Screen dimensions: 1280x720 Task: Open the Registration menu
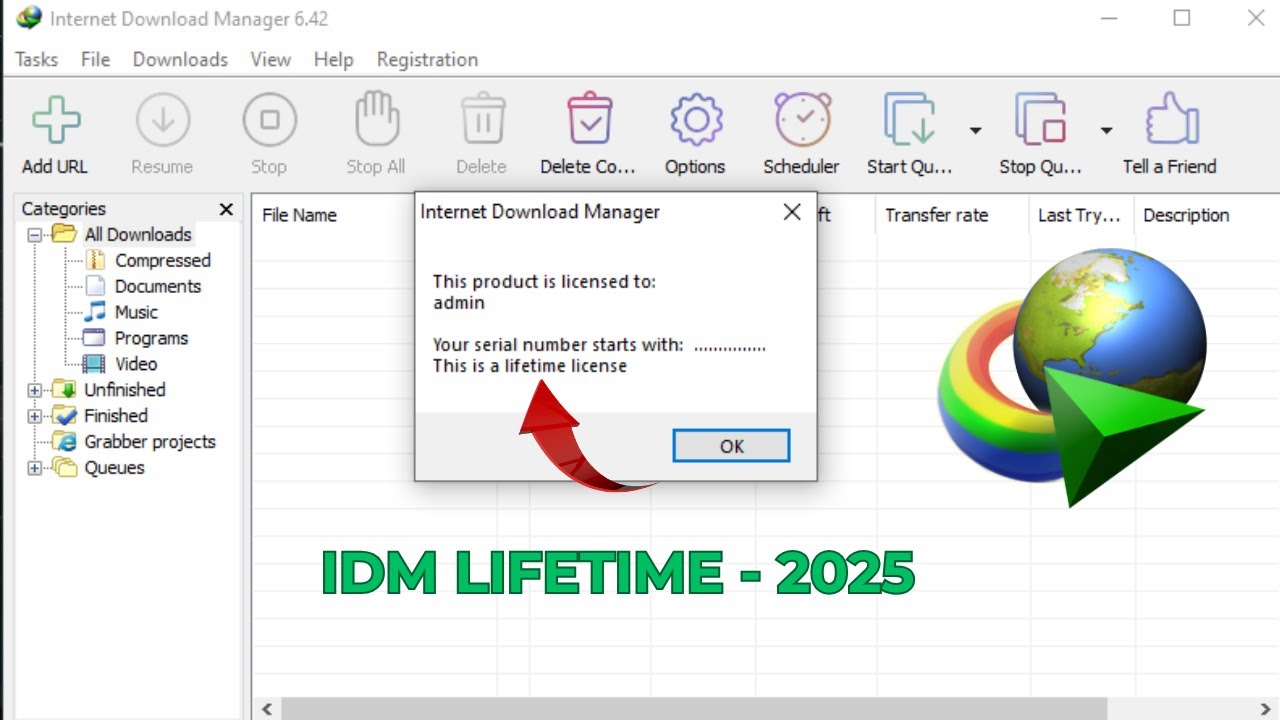tap(427, 60)
